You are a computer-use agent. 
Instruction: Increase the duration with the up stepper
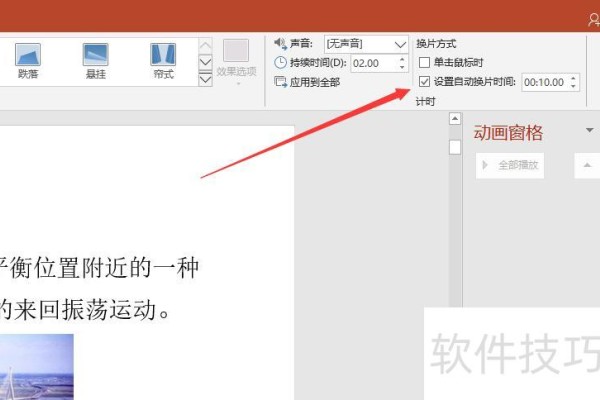(402, 59)
